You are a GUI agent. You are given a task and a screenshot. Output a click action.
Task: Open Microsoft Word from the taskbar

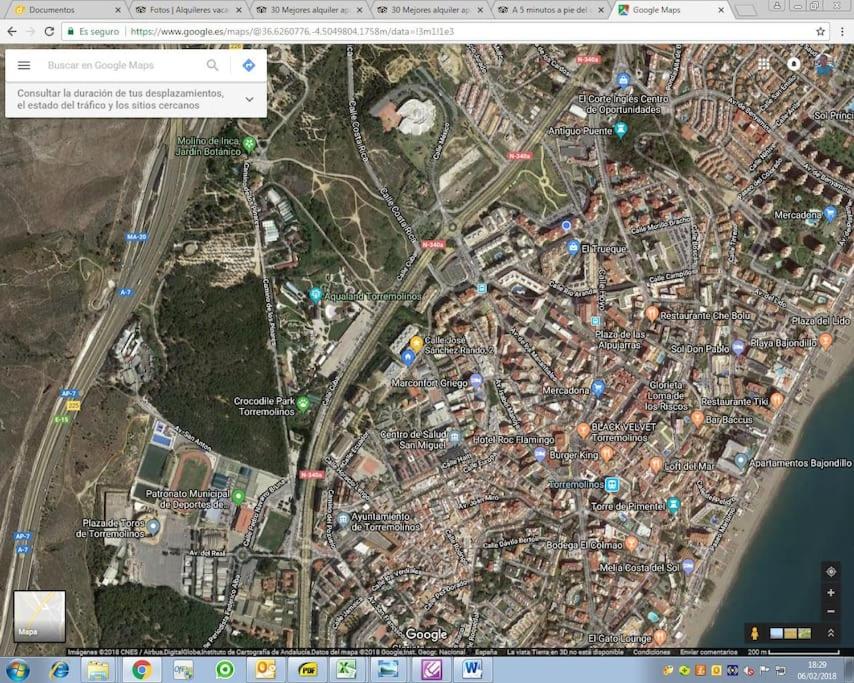pos(472,669)
